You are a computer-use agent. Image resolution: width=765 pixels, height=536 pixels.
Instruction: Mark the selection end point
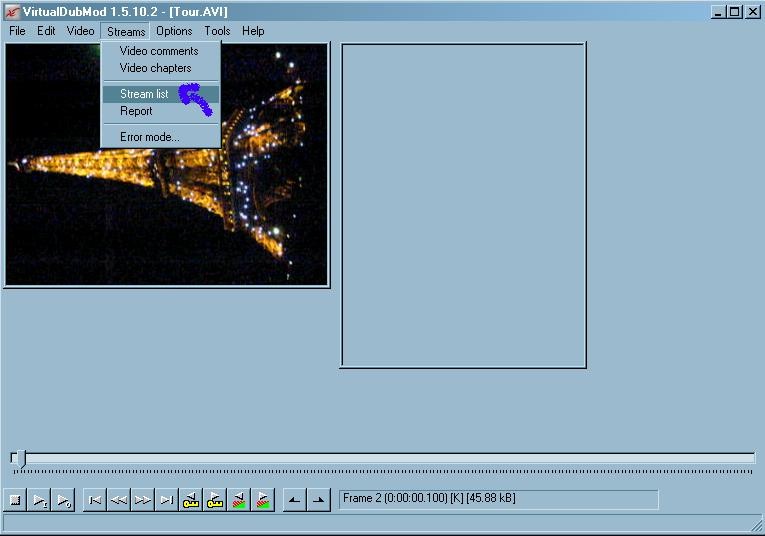pyautogui.click(x=319, y=500)
